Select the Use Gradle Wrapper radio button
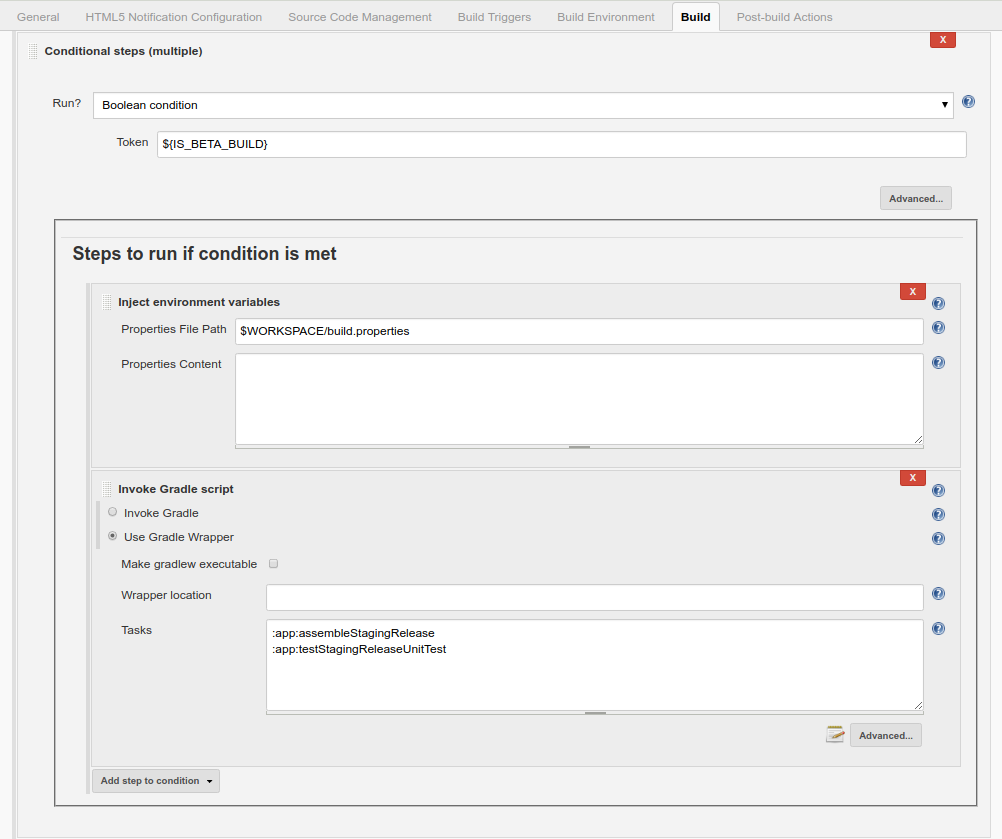Viewport: 1002px width, 839px height. 112,536
